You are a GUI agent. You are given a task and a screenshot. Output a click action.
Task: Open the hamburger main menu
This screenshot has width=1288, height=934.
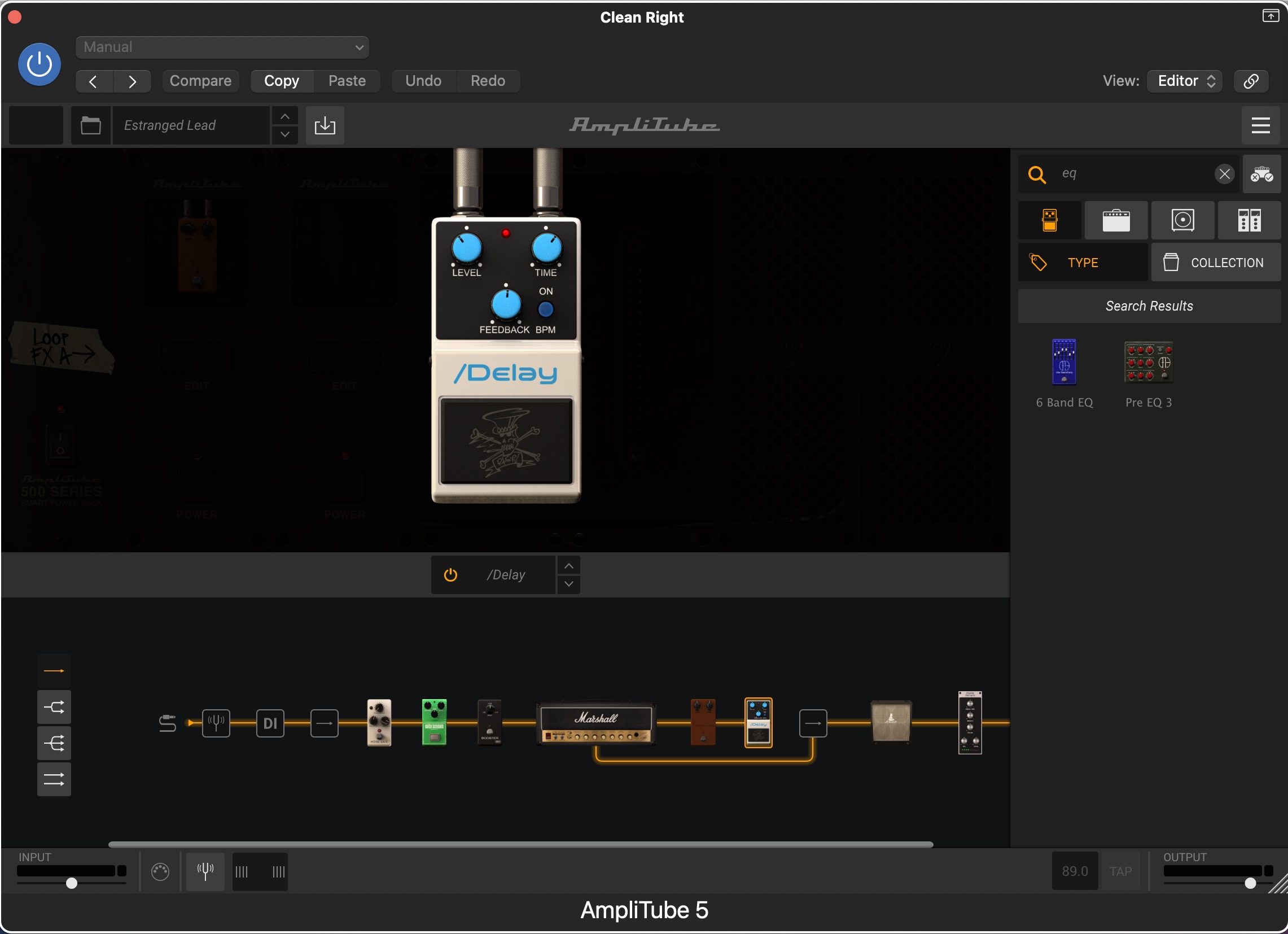[x=1261, y=125]
